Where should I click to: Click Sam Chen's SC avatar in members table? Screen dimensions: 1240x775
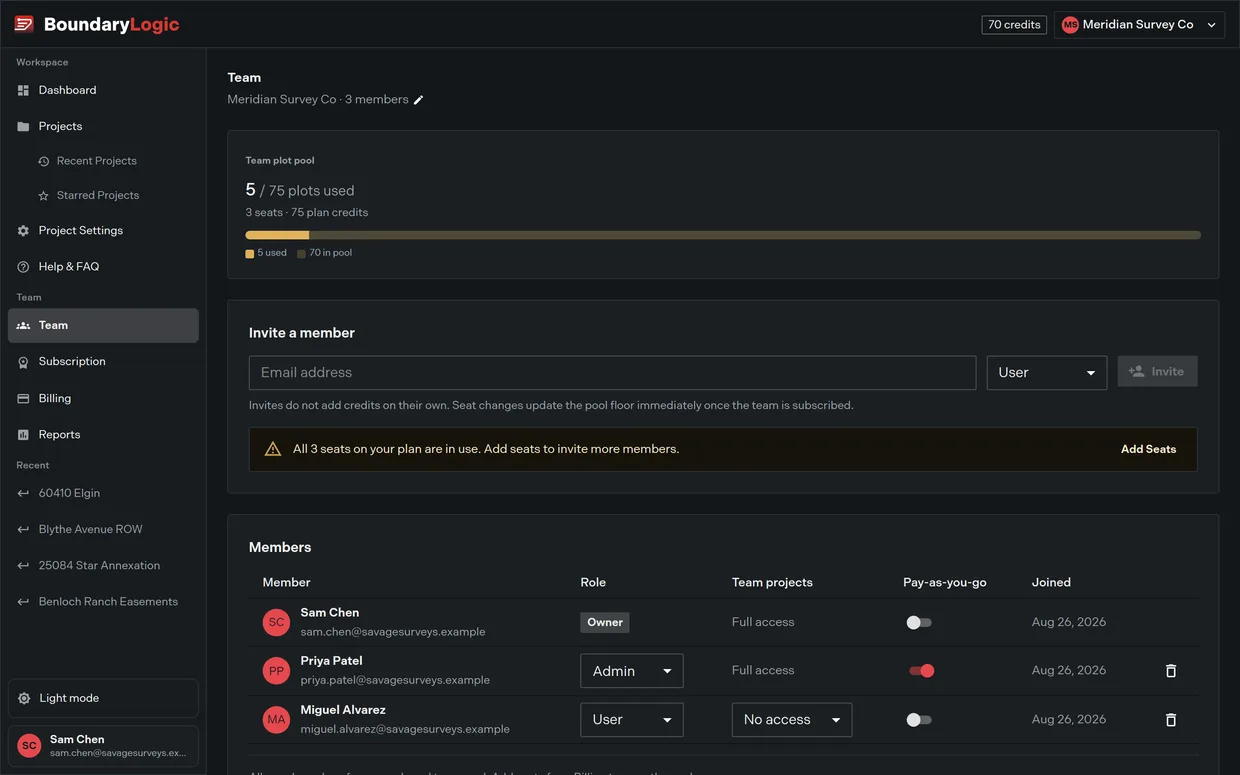coord(277,623)
